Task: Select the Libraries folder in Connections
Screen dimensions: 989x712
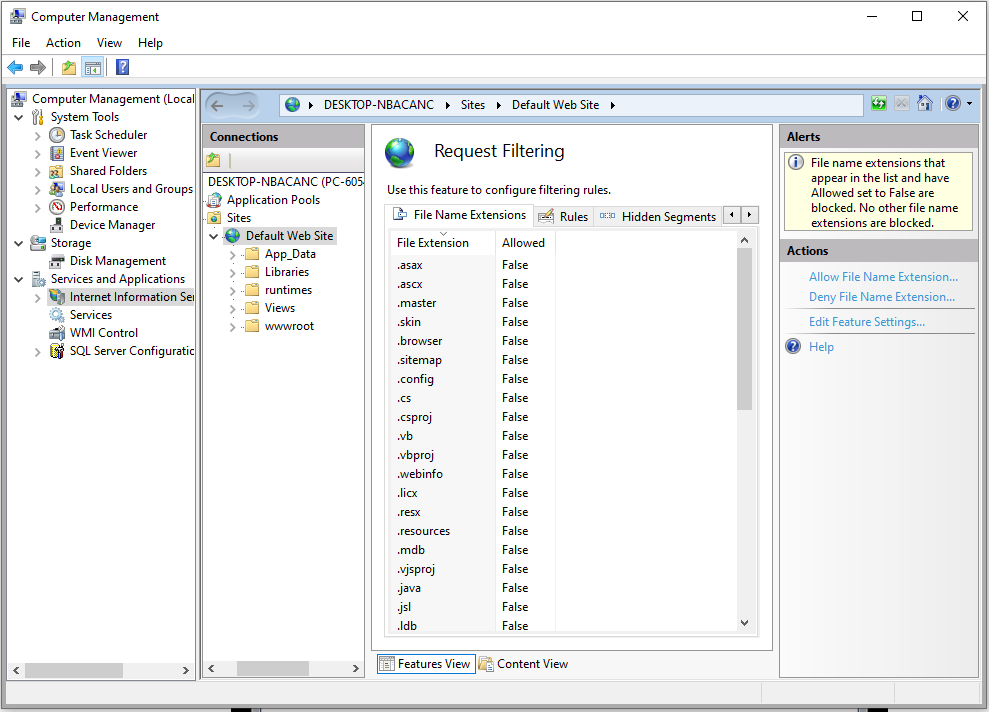Action: coord(286,272)
